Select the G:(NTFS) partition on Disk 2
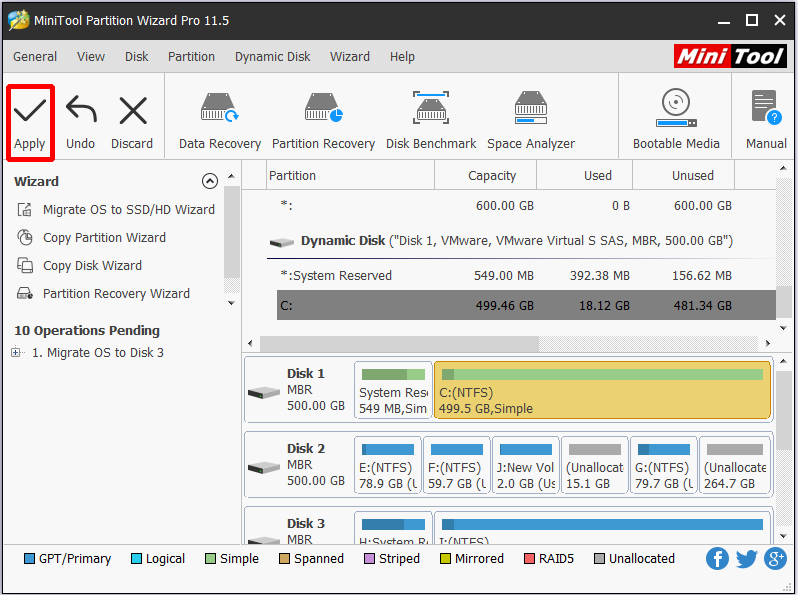Viewport: 798px width, 595px height. 663,465
